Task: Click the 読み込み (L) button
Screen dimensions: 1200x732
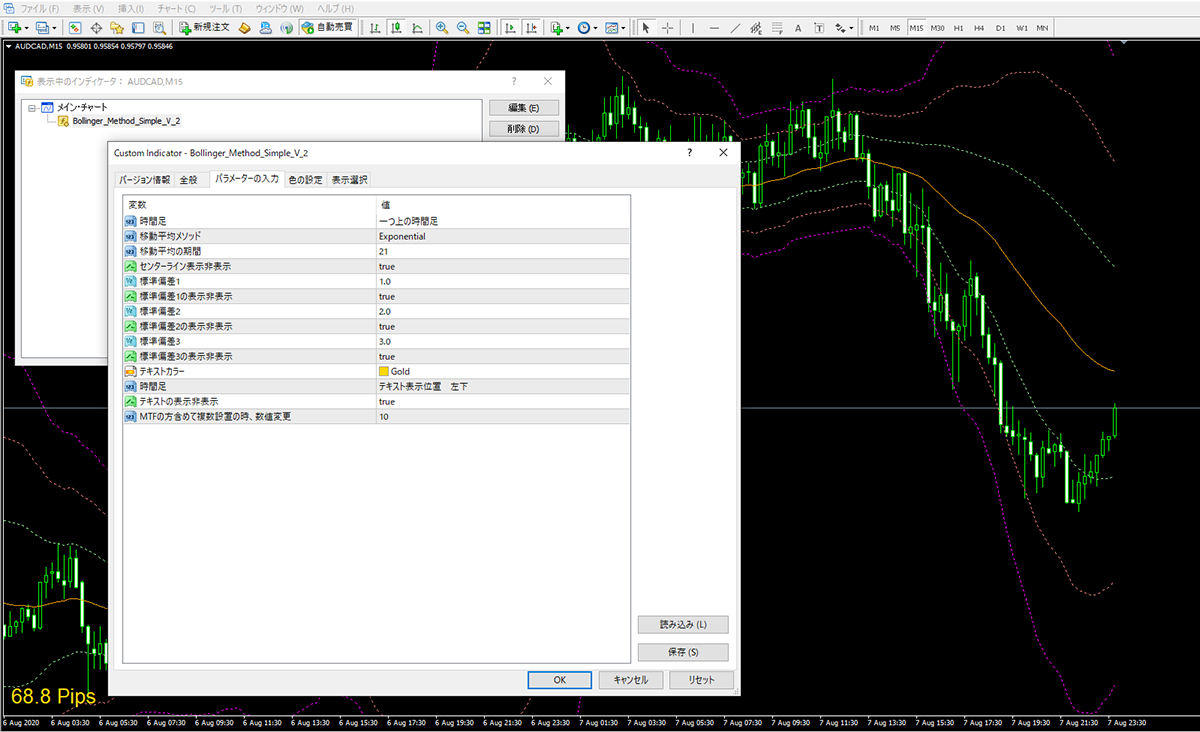Action: coord(683,624)
